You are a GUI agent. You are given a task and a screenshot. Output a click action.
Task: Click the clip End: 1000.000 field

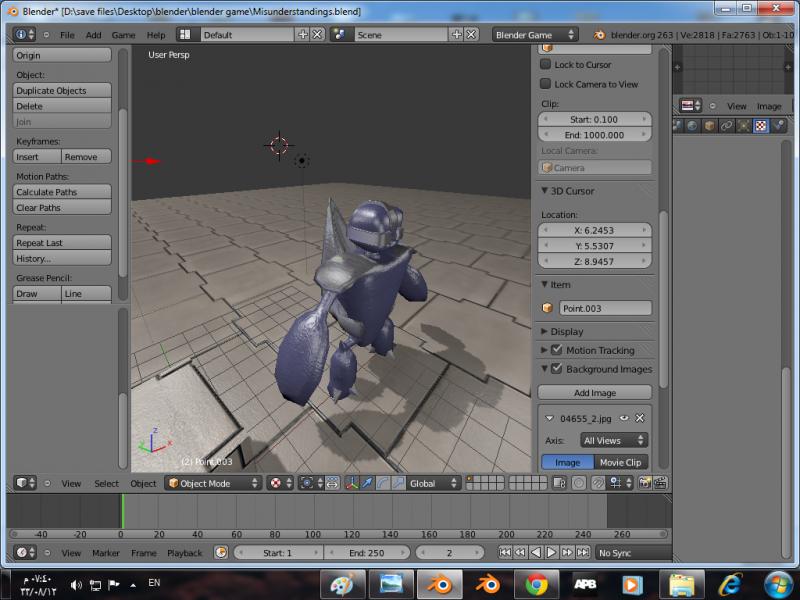point(595,135)
